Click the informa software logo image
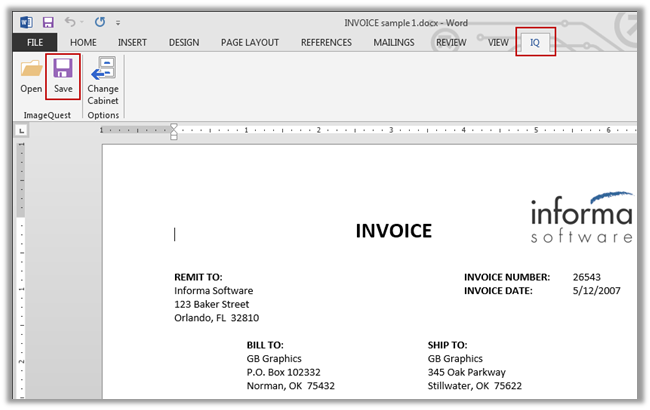This screenshot has height=410, width=650. click(581, 218)
